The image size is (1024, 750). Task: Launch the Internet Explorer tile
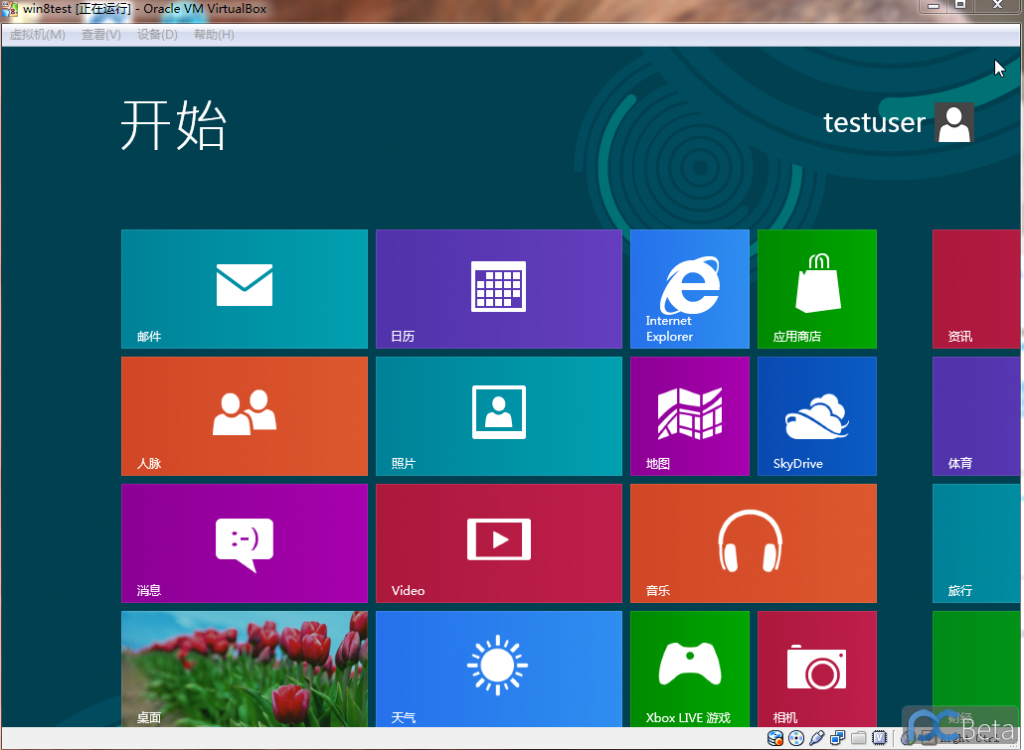(689, 289)
